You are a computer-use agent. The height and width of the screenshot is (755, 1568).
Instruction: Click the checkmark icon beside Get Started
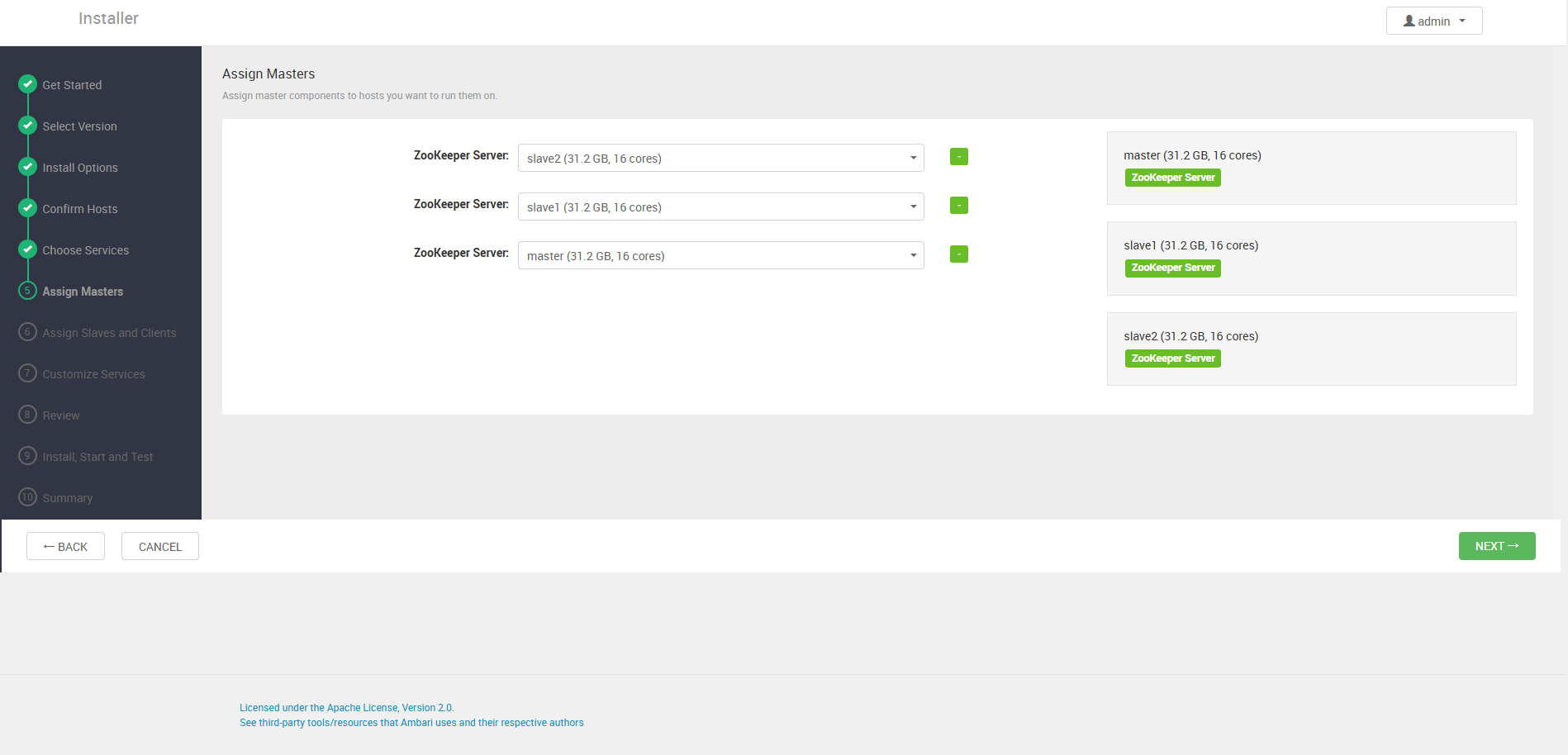click(x=27, y=83)
